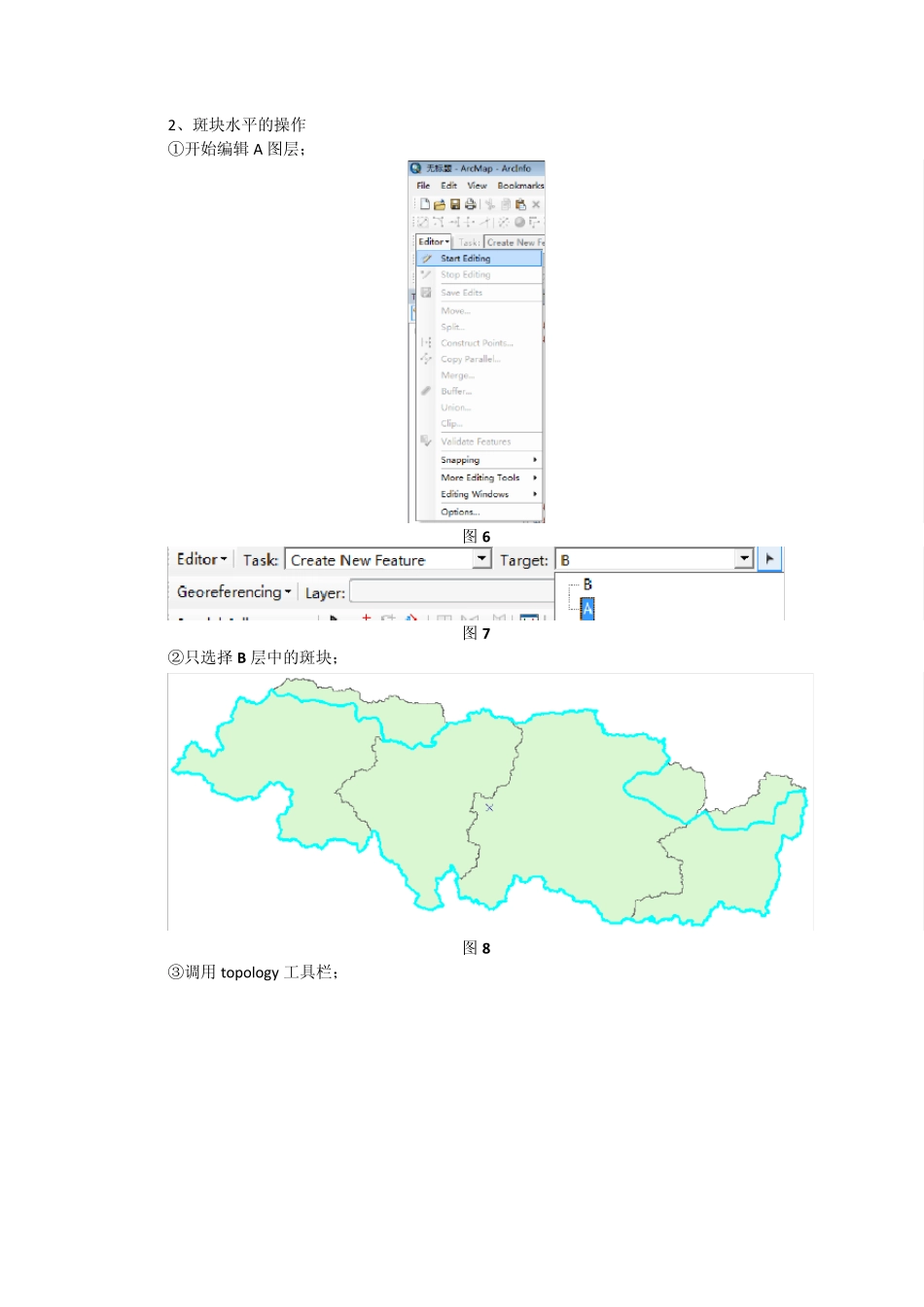Screen dimensions: 924x1307
Task: Open the View menu in ArcMap
Action: click(477, 185)
